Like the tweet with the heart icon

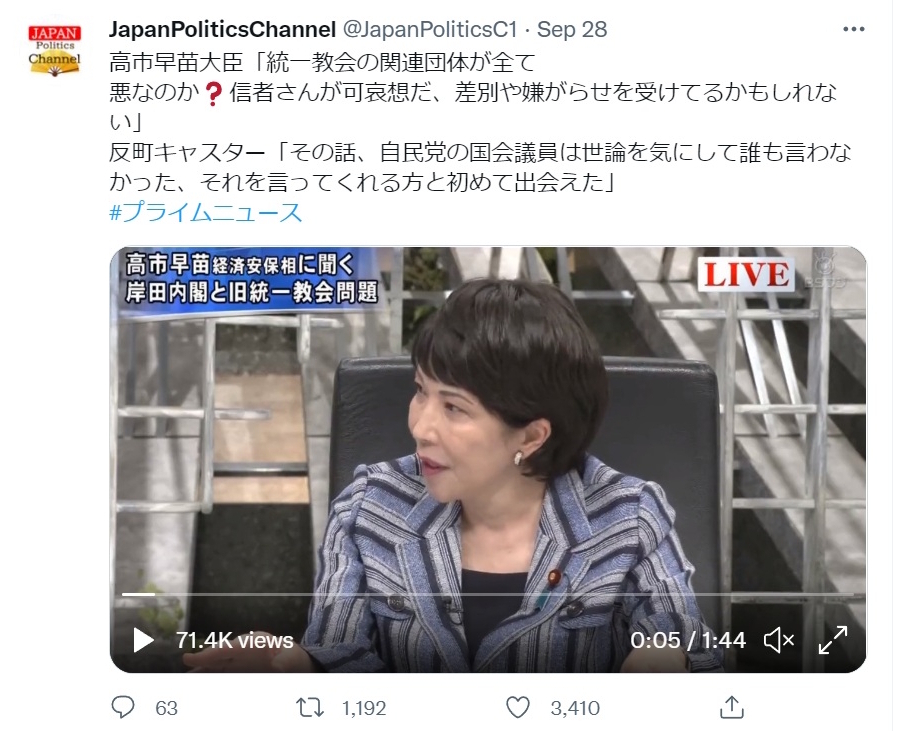click(518, 708)
